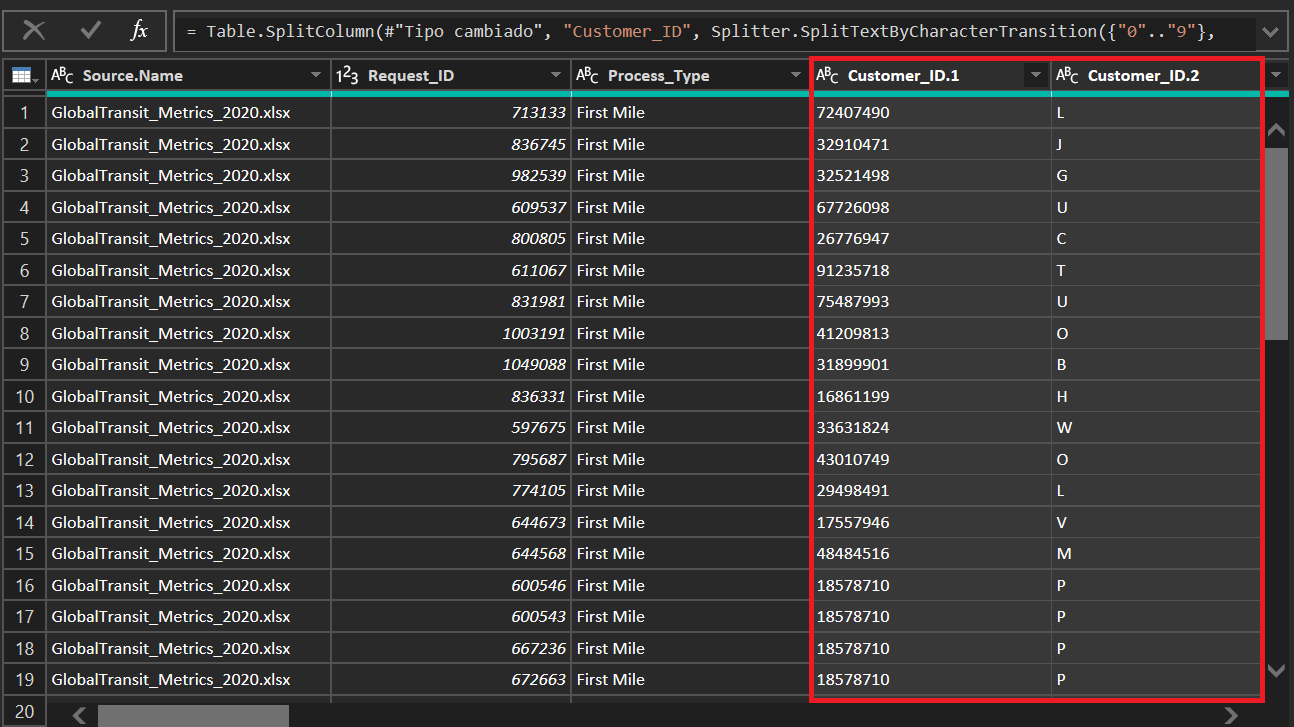Click horizontal scrollbar left arrow

pos(78,715)
